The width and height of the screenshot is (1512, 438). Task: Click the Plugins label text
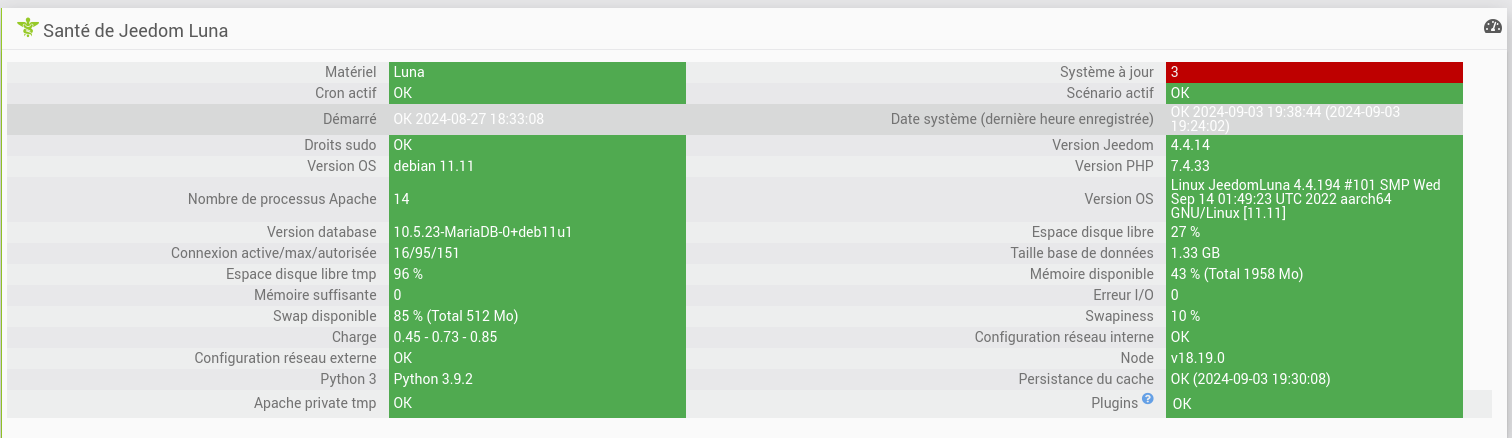(x=1114, y=403)
